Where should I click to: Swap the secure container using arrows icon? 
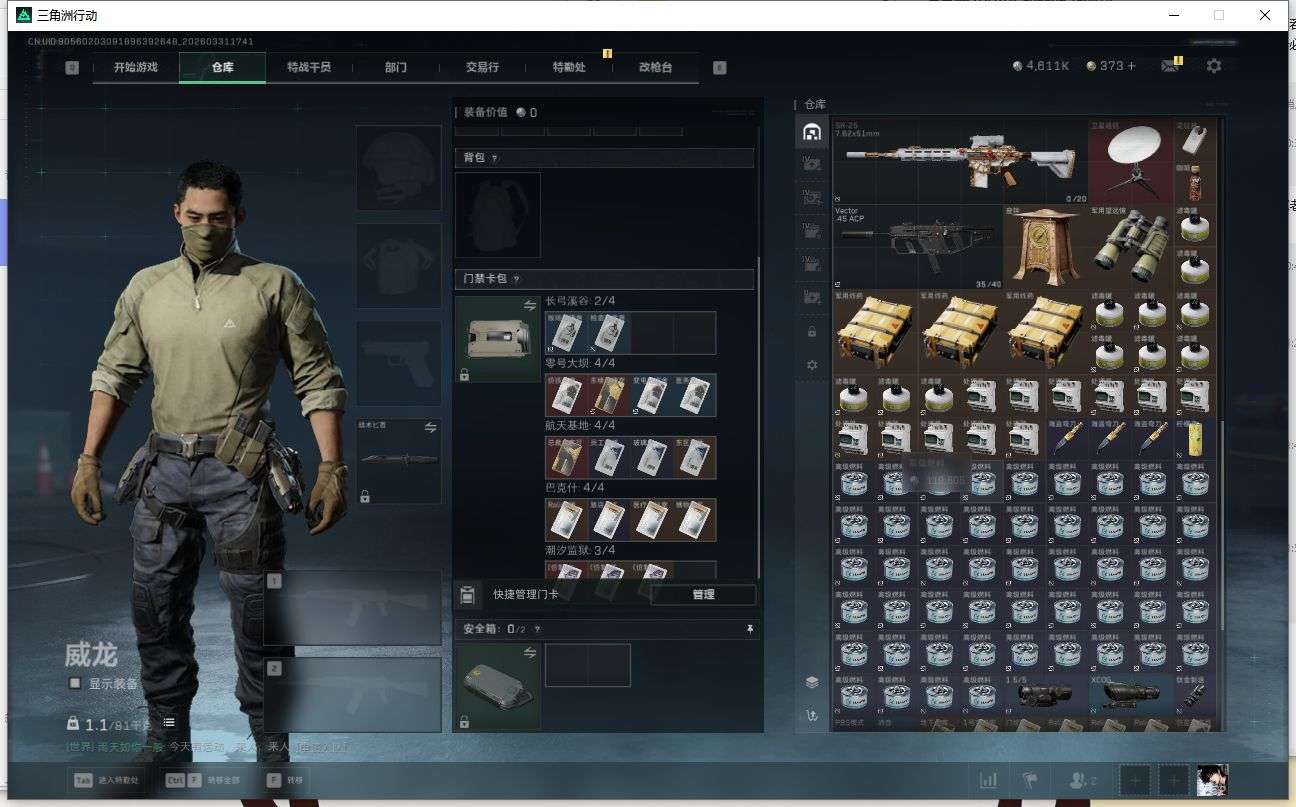tap(530, 652)
